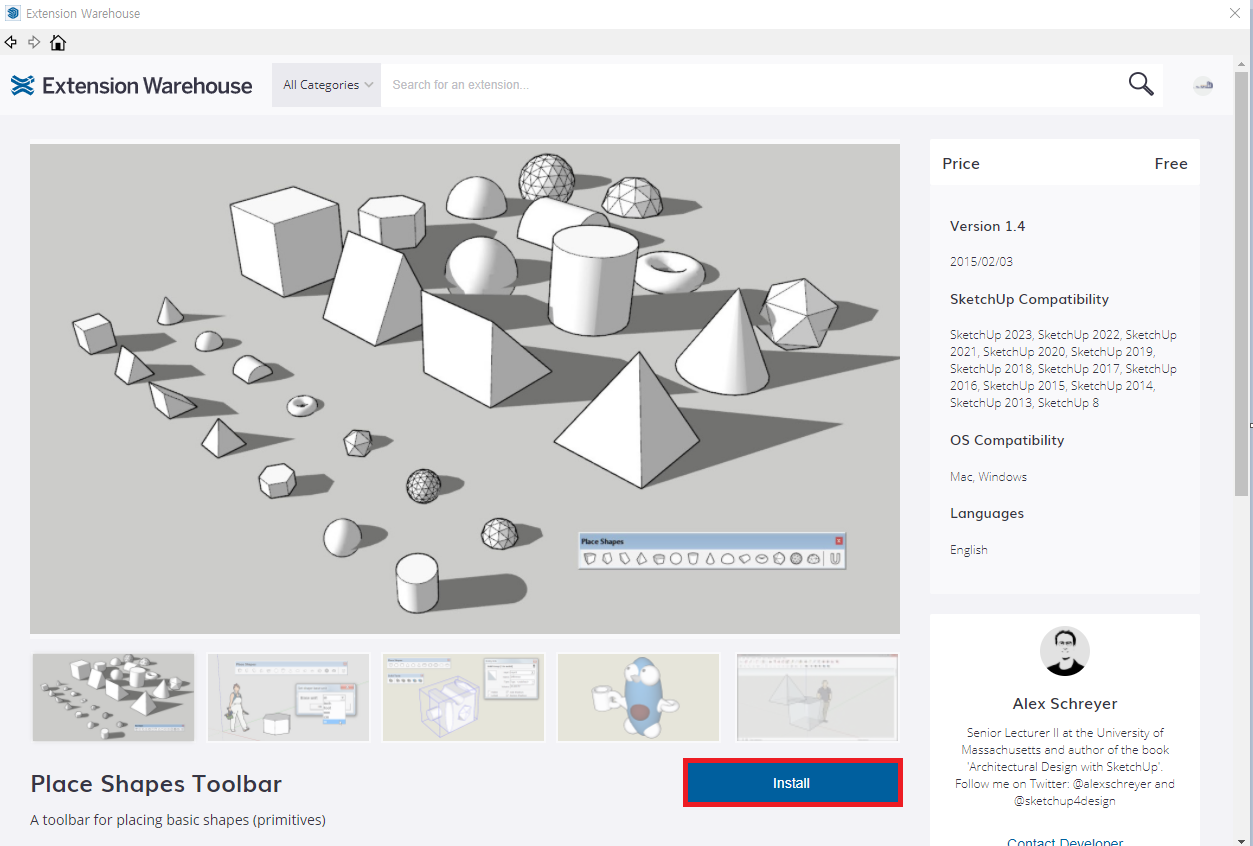Select the fourth thumbnail with blue character
The width and height of the screenshot is (1253, 846).
pos(638,697)
